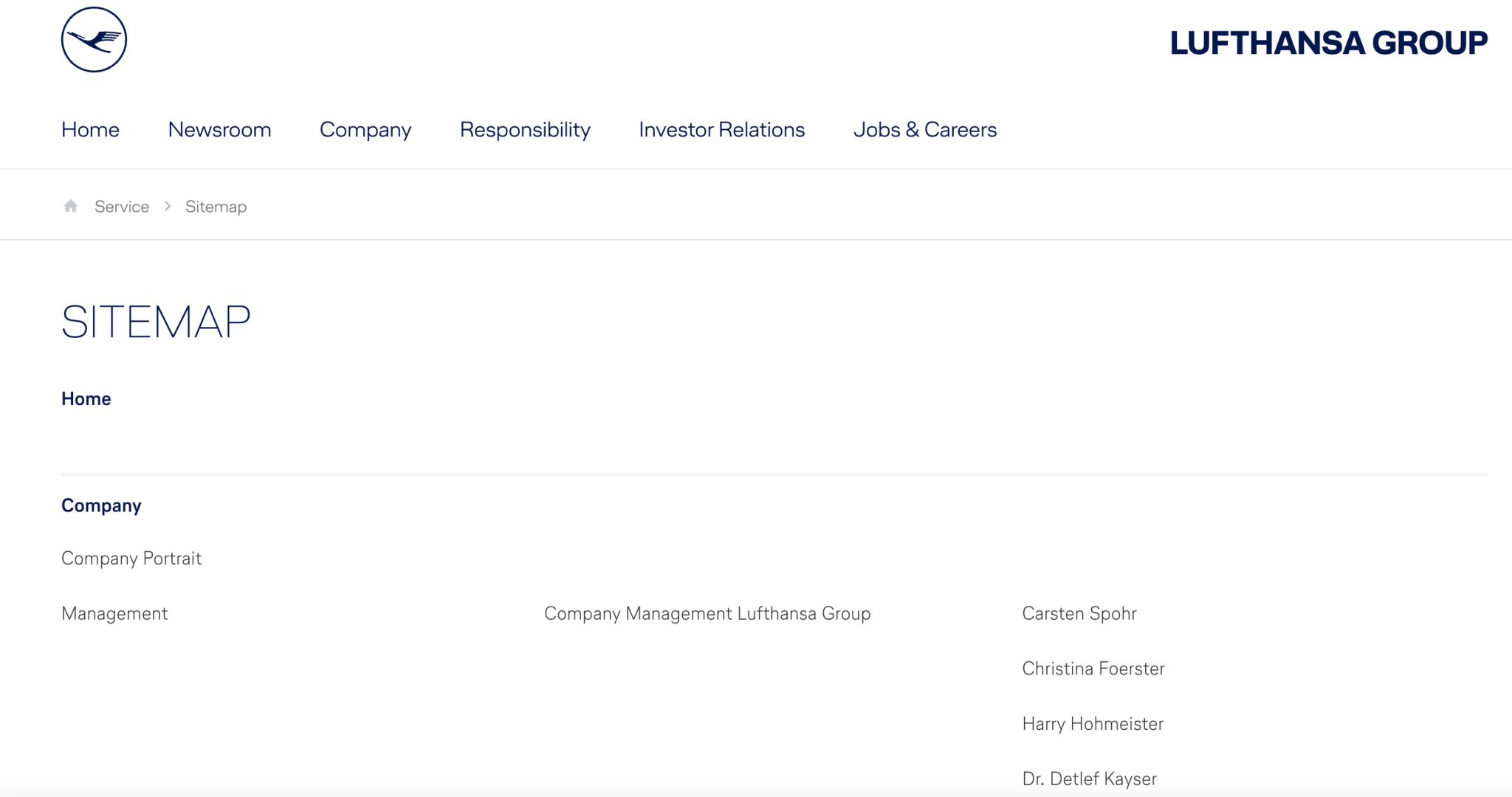The height and width of the screenshot is (797, 1512).
Task: Click Service in the breadcrumb
Action: click(x=122, y=207)
